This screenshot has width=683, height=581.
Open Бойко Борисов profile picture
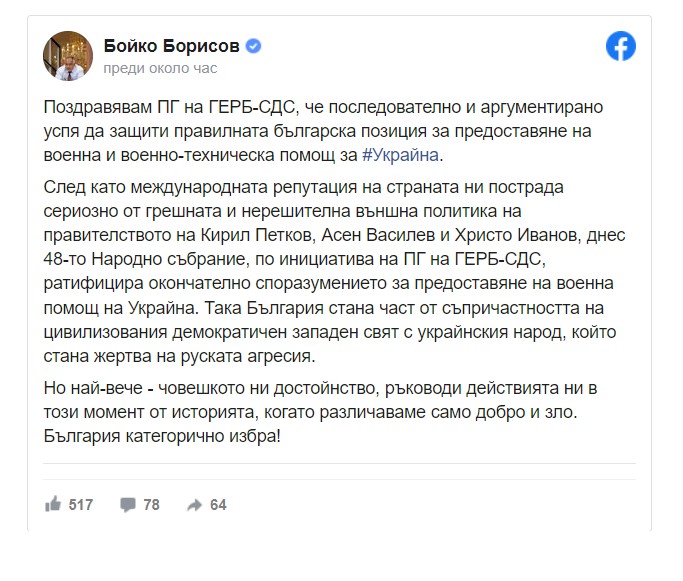pos(66,56)
